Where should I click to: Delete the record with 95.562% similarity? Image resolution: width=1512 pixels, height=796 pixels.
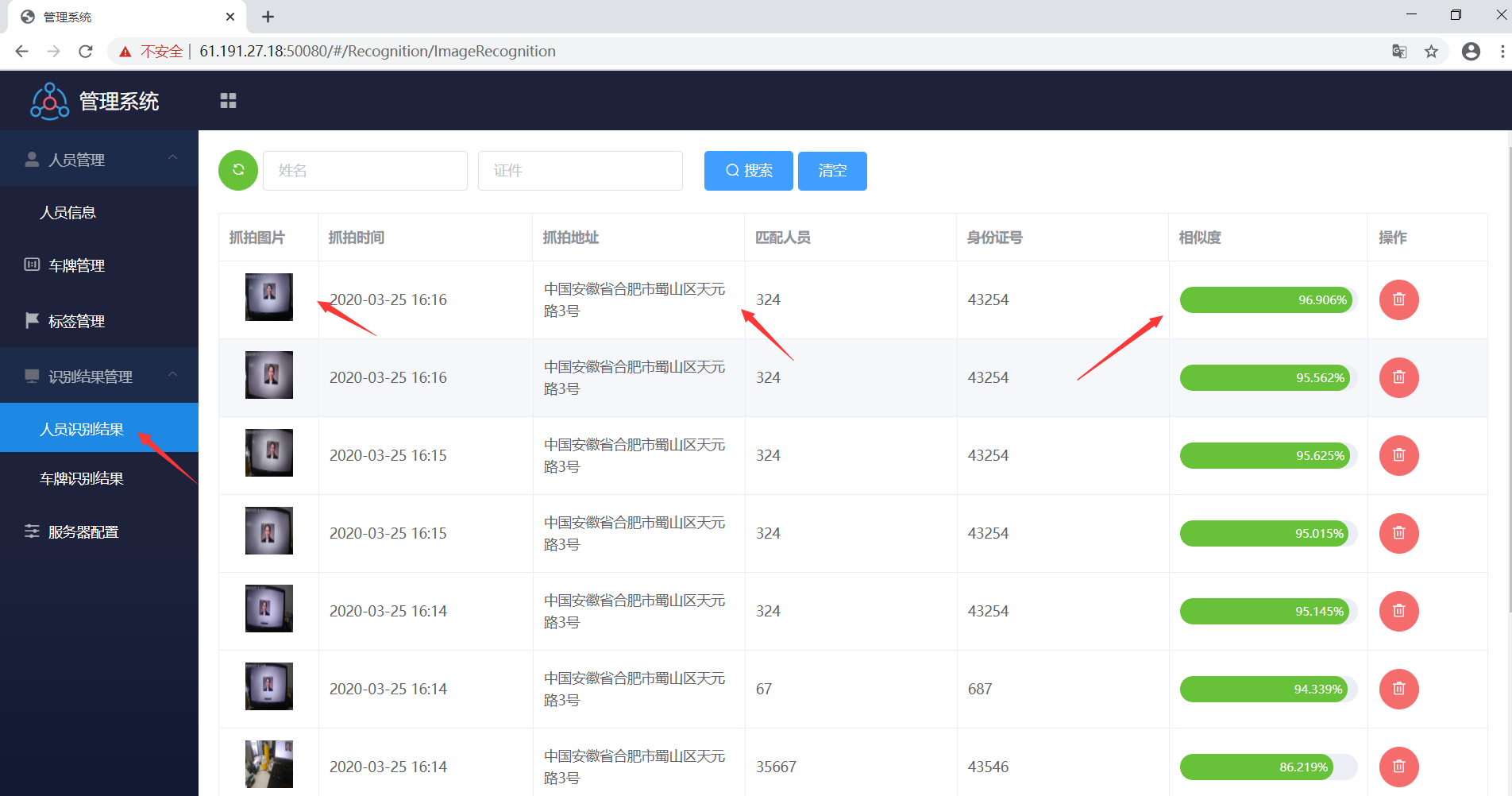[1398, 377]
